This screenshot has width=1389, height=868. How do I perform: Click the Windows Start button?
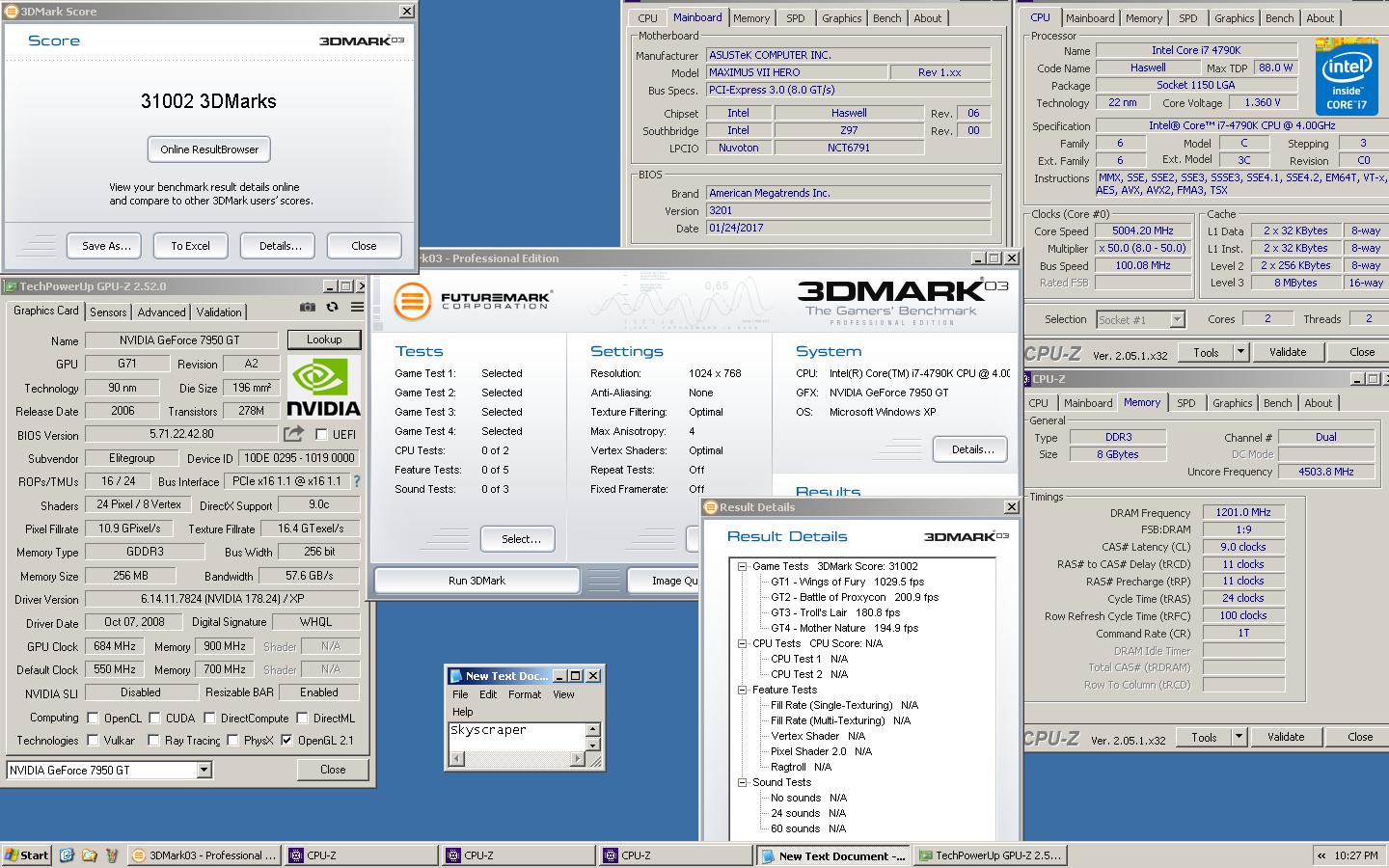click(27, 854)
